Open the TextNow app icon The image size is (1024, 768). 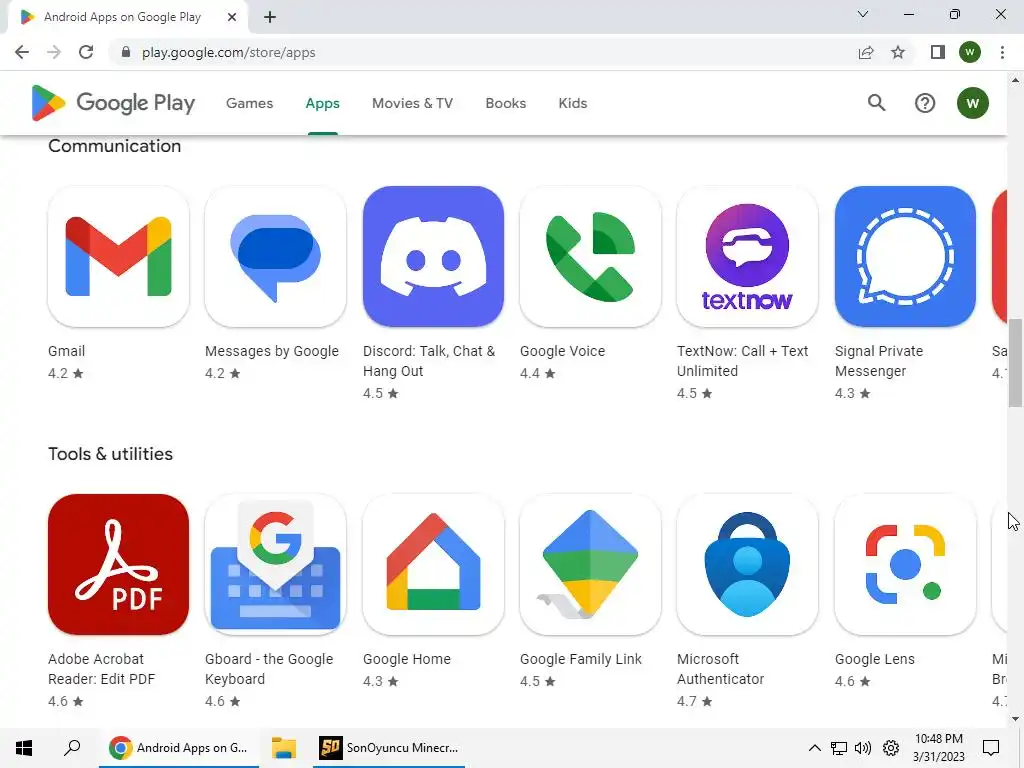coord(747,257)
